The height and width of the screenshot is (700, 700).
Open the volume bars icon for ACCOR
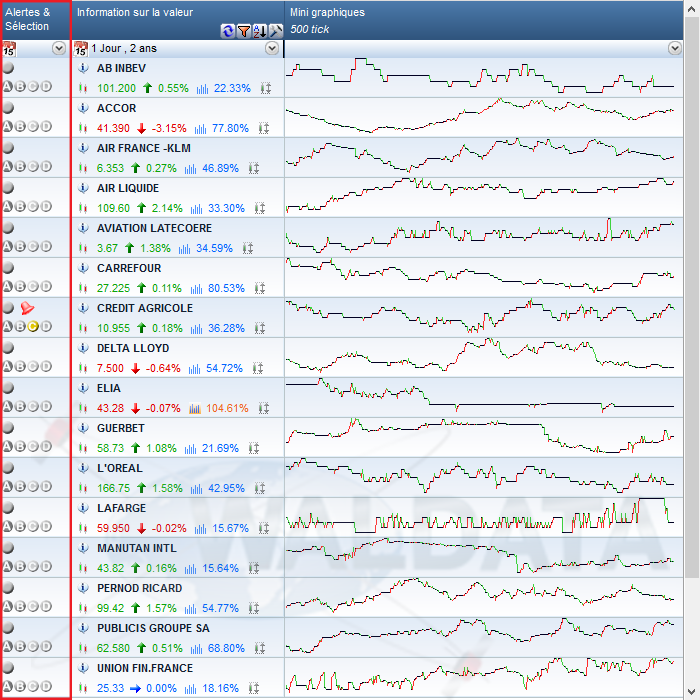click(x=200, y=129)
